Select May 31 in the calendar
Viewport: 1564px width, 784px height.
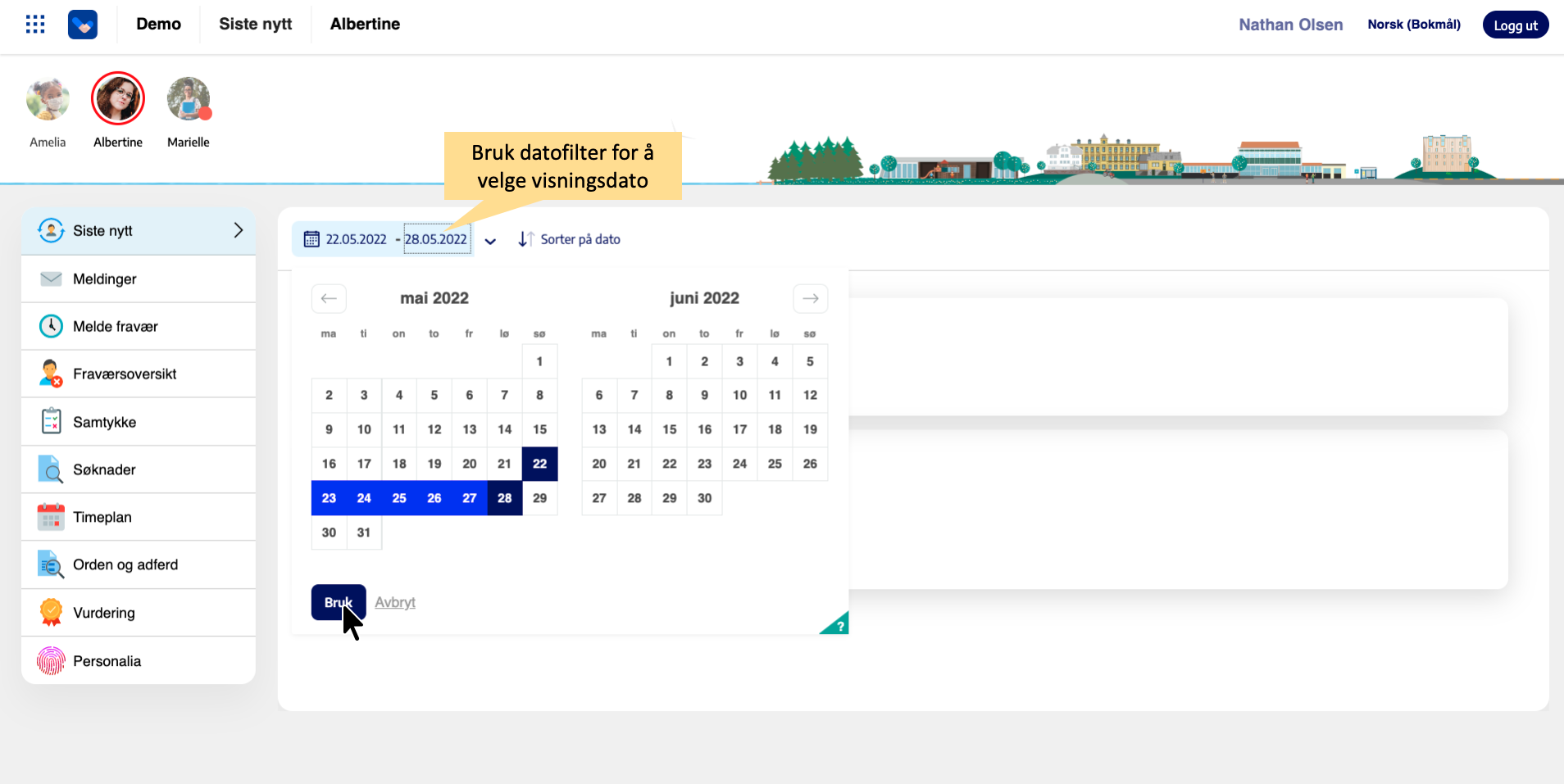[x=364, y=532]
